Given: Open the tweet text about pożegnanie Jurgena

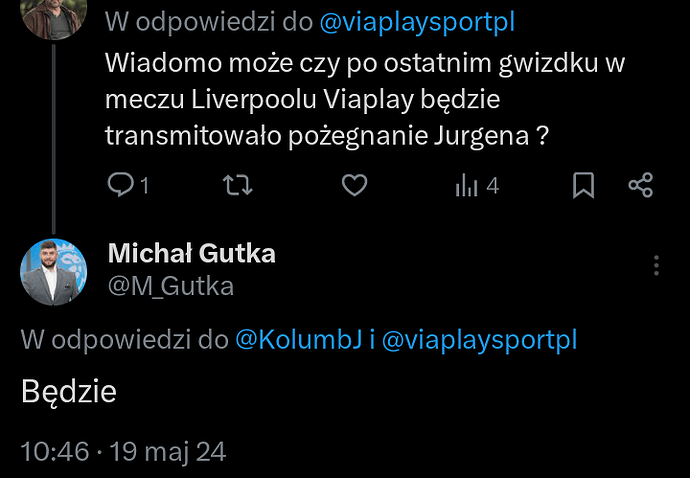Looking at the screenshot, I should click(x=365, y=99).
